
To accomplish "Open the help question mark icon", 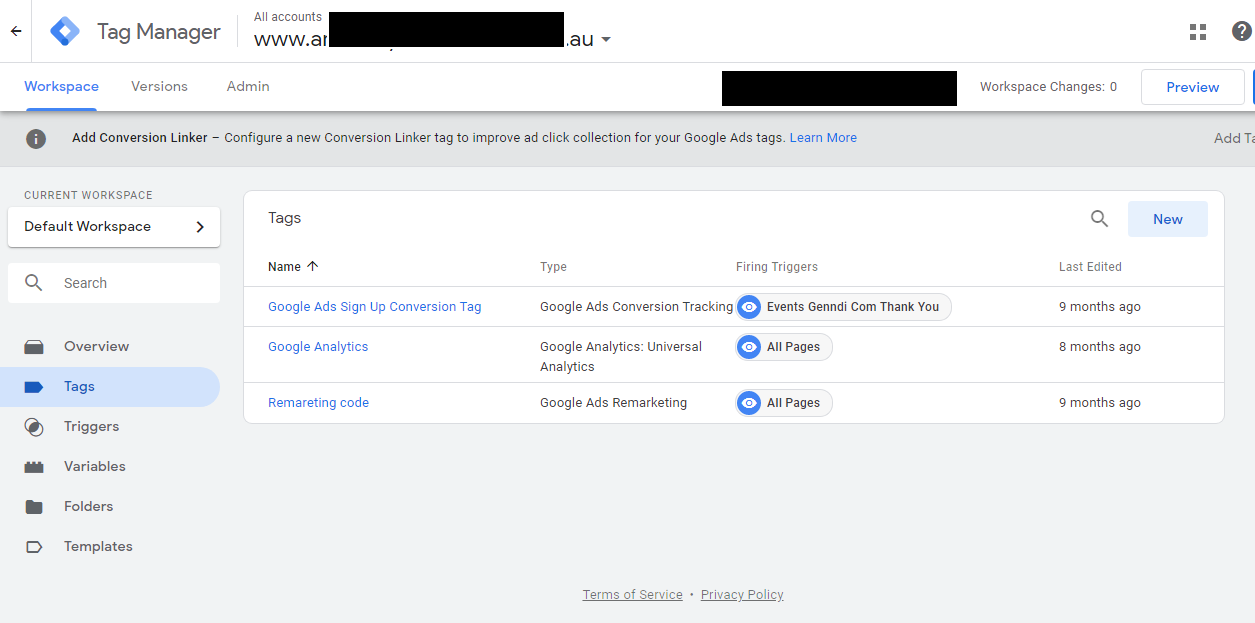I will pos(1241,32).
